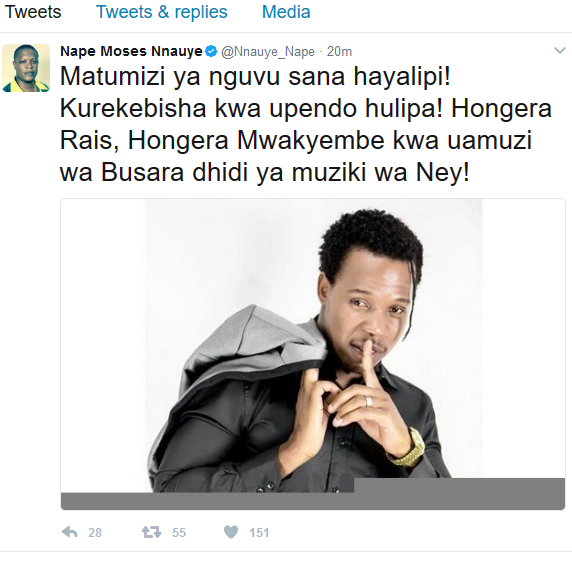Click the tweet line ending 'muziki wa Ney!'
Viewport: 572px width, 561px height.
(x=265, y=173)
